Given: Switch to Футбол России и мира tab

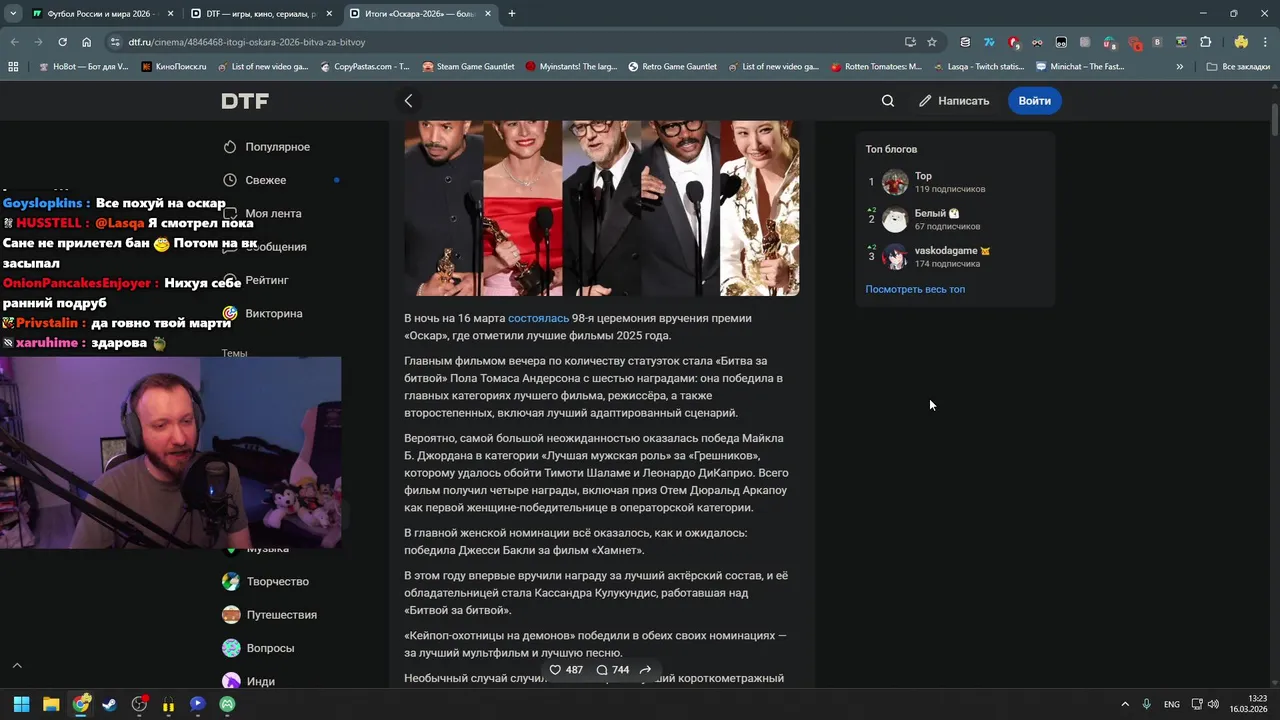Looking at the screenshot, I should (x=100, y=14).
